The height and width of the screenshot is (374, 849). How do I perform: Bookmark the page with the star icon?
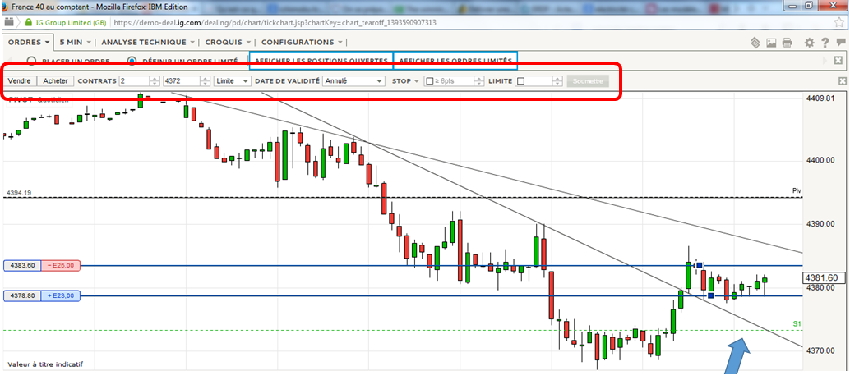[x=839, y=22]
